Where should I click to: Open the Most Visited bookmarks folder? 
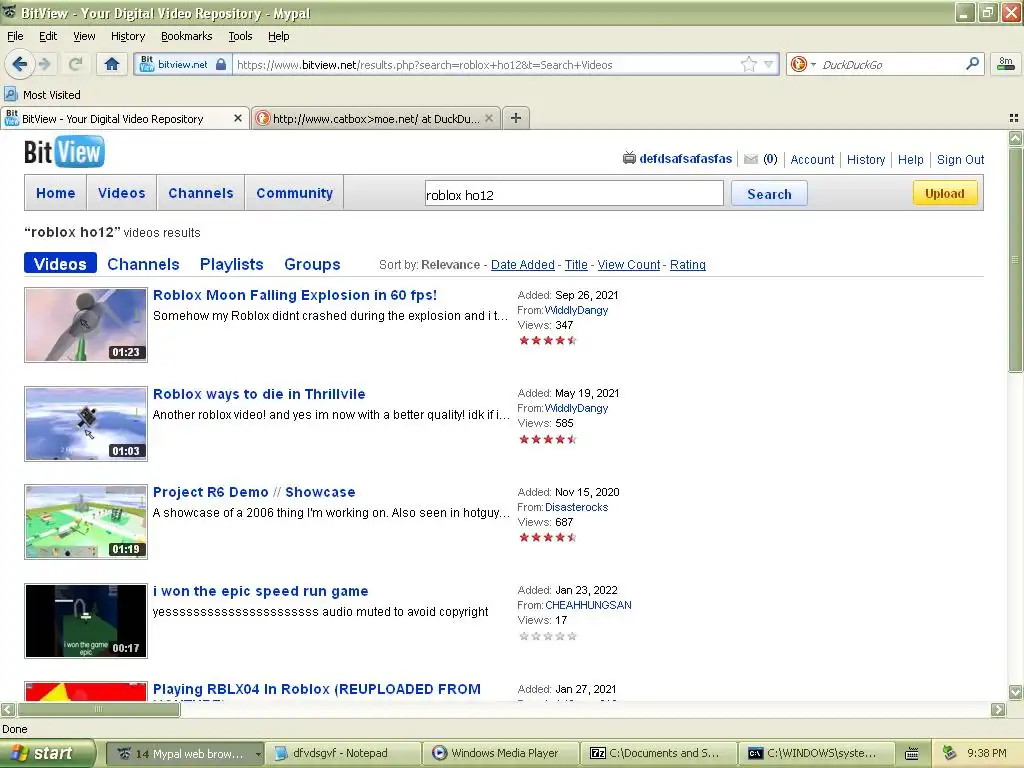[x=43, y=95]
